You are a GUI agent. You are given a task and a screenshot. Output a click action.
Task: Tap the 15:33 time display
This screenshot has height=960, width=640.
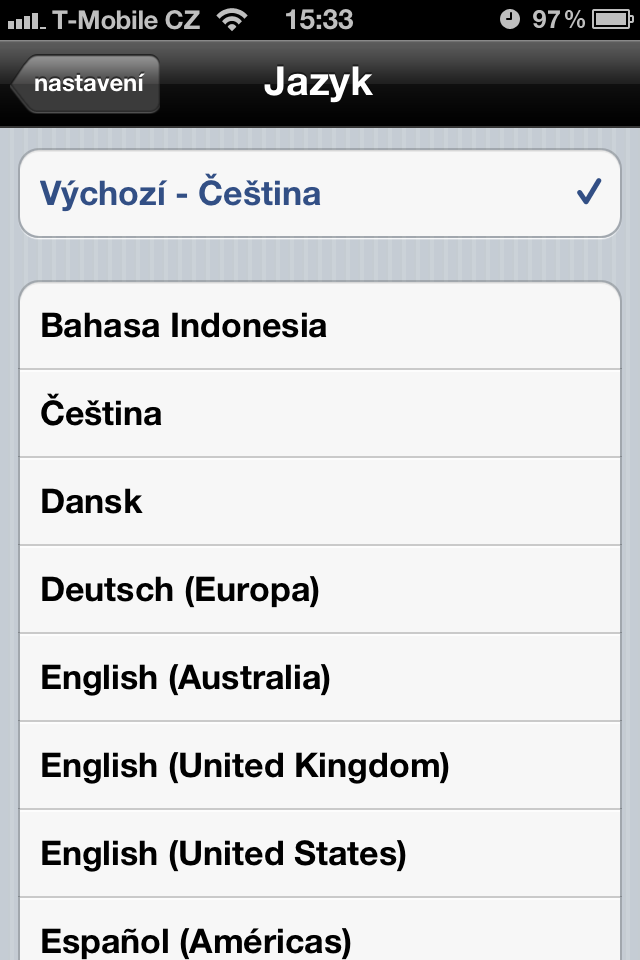pyautogui.click(x=319, y=19)
